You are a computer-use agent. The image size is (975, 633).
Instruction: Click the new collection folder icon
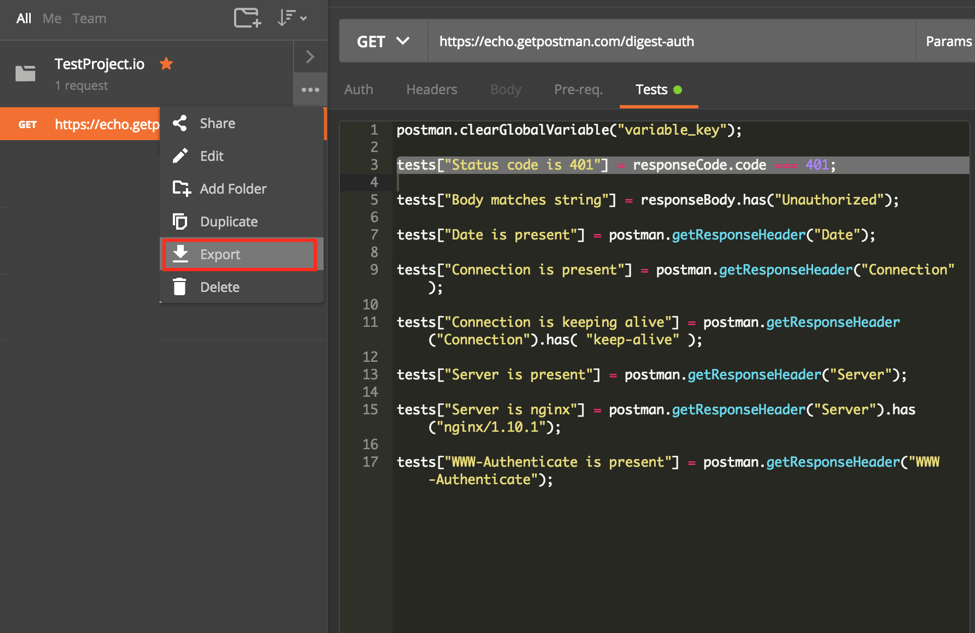[247, 17]
